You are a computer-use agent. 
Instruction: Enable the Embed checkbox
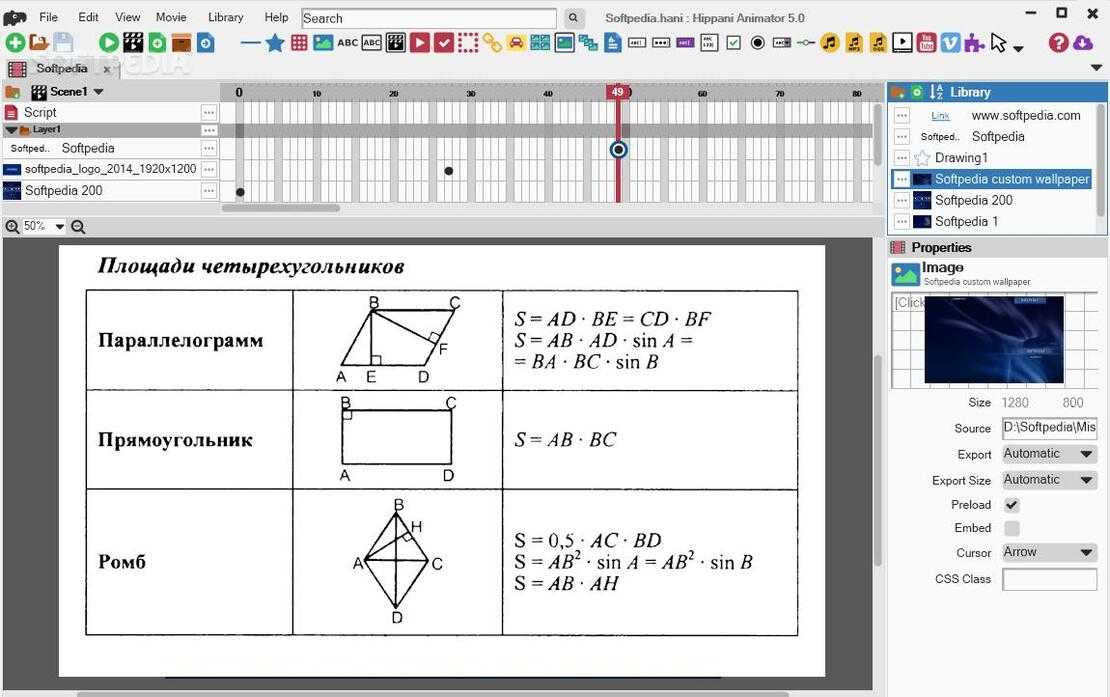tap(1012, 528)
